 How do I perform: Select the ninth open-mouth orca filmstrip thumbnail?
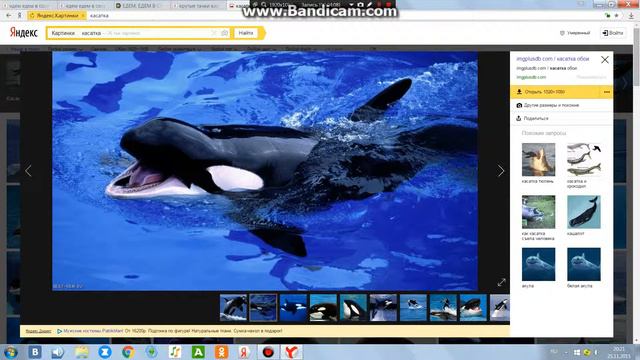473,308
